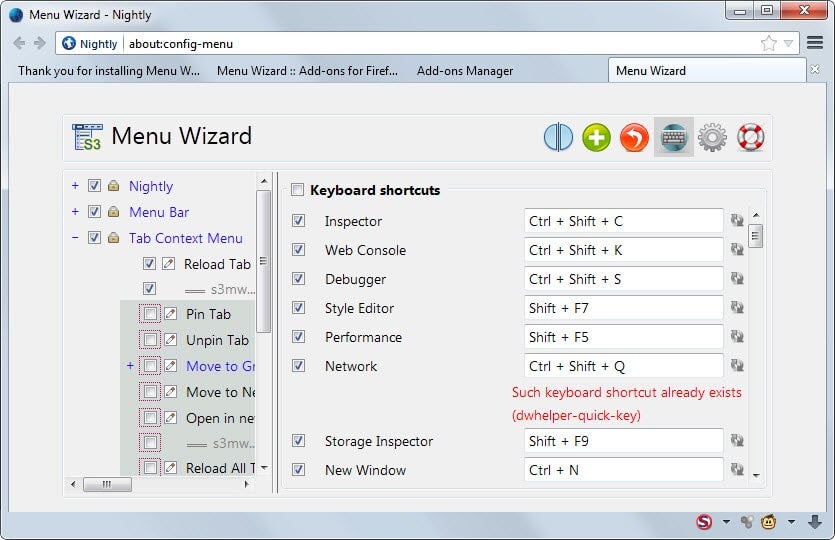Switch to Menu Wizard Add-ons for Firefox tab
This screenshot has height=540, width=835.
(x=307, y=71)
